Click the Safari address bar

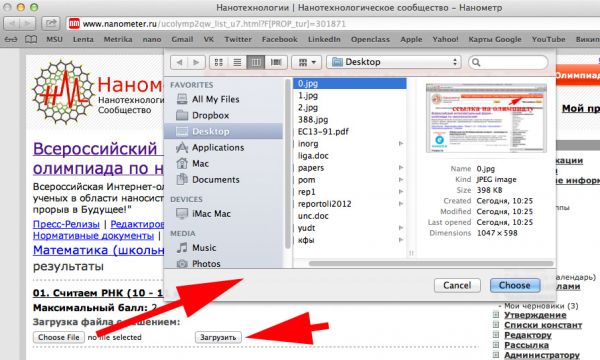(x=333, y=24)
